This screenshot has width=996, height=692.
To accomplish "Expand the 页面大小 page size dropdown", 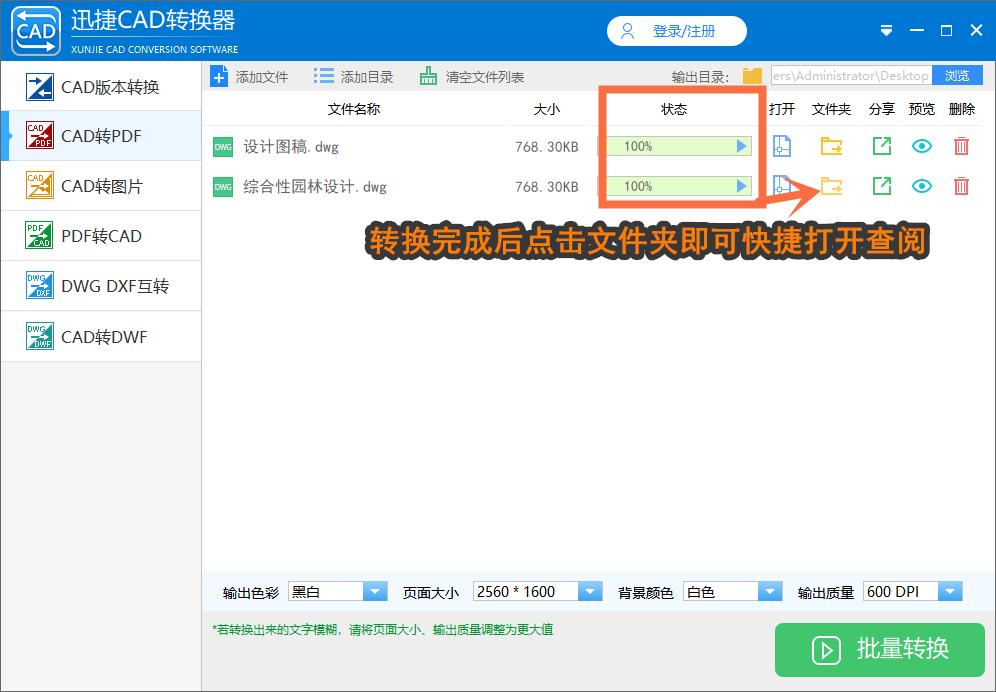I will coord(592,591).
